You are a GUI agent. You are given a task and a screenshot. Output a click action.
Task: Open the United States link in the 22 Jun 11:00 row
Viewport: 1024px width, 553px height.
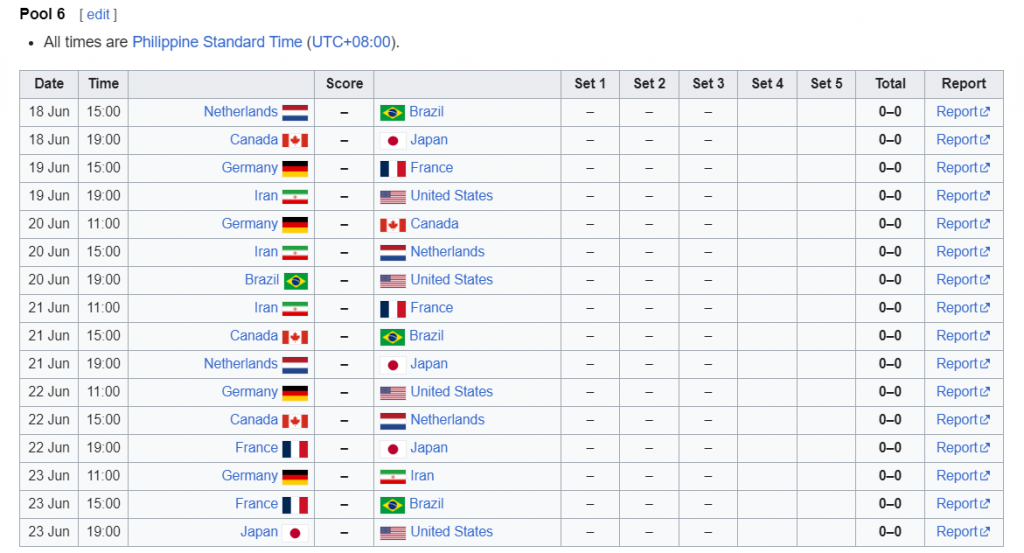click(x=451, y=392)
